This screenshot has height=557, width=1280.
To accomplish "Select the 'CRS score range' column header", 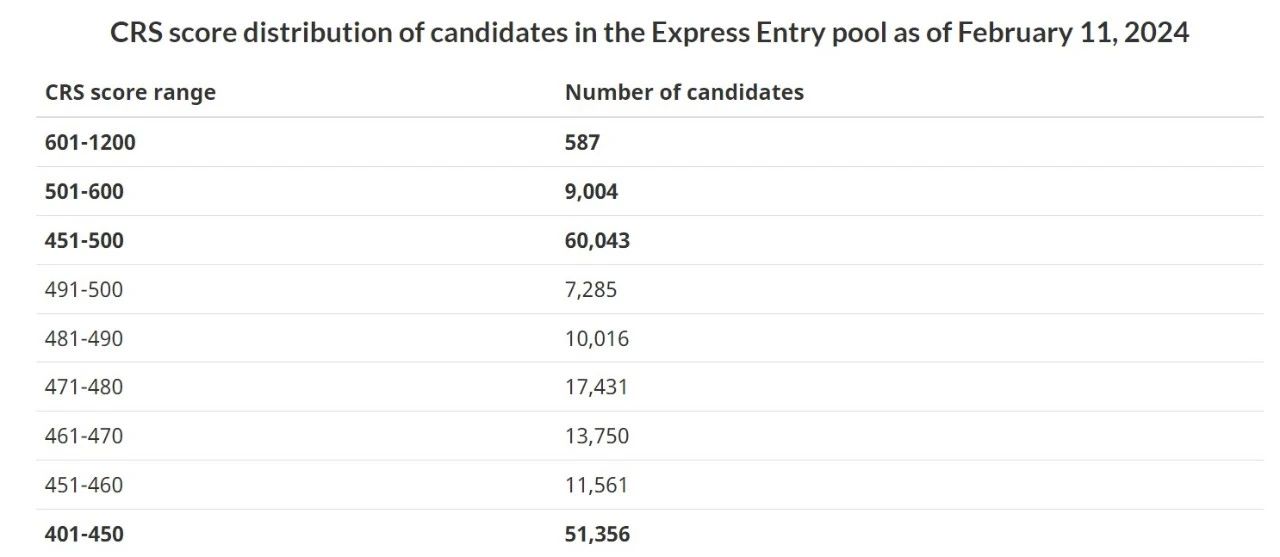I will click(130, 92).
